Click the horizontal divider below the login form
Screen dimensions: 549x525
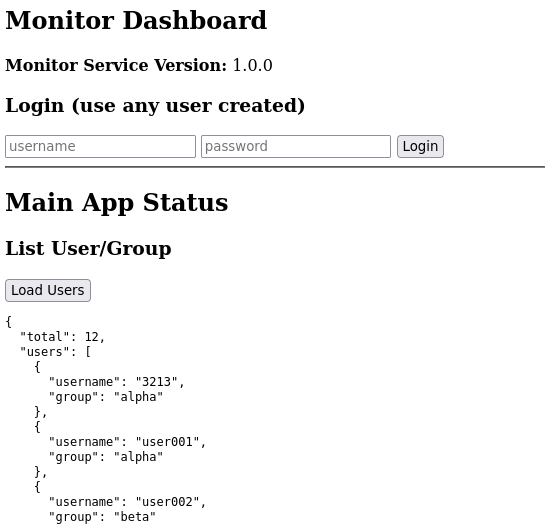tap(275, 167)
